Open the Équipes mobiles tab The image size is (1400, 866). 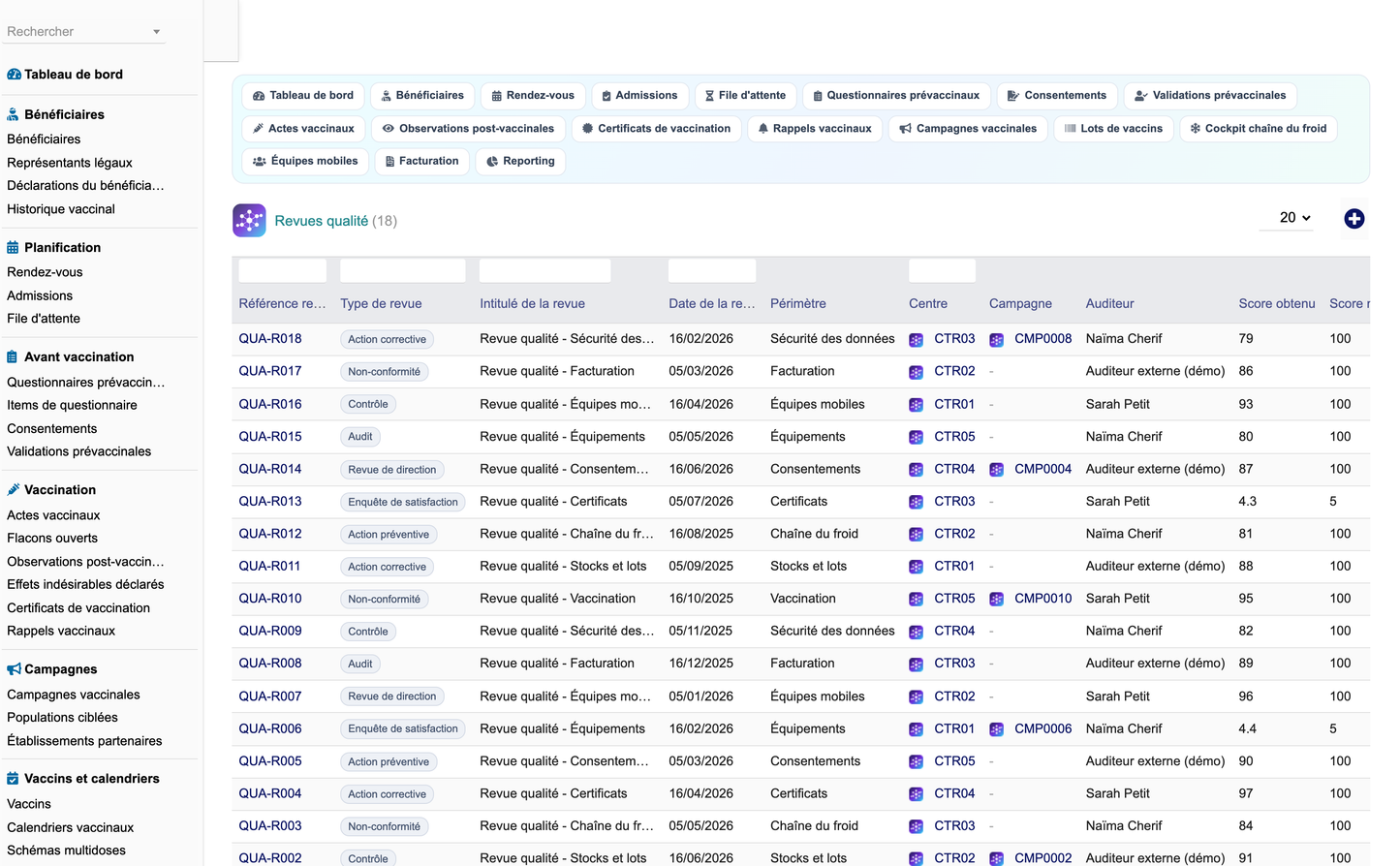(x=305, y=162)
